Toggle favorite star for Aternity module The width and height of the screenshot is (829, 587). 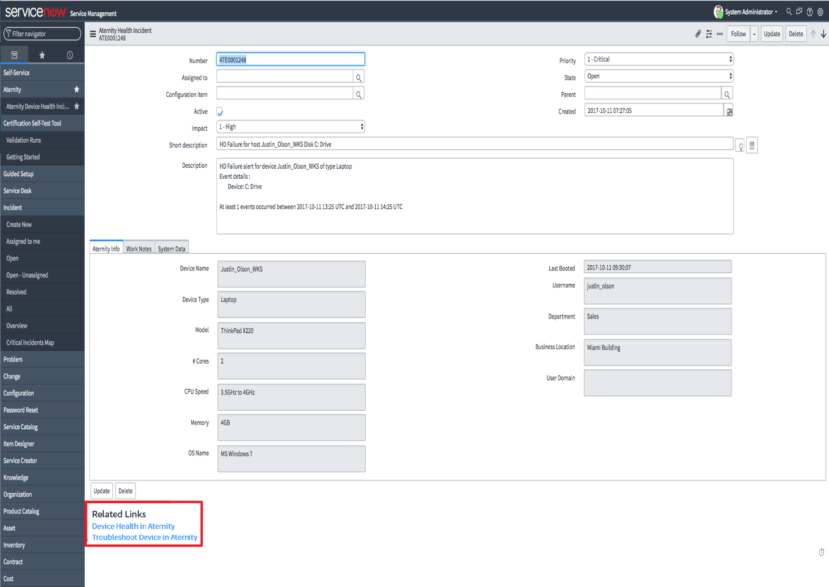click(x=77, y=89)
